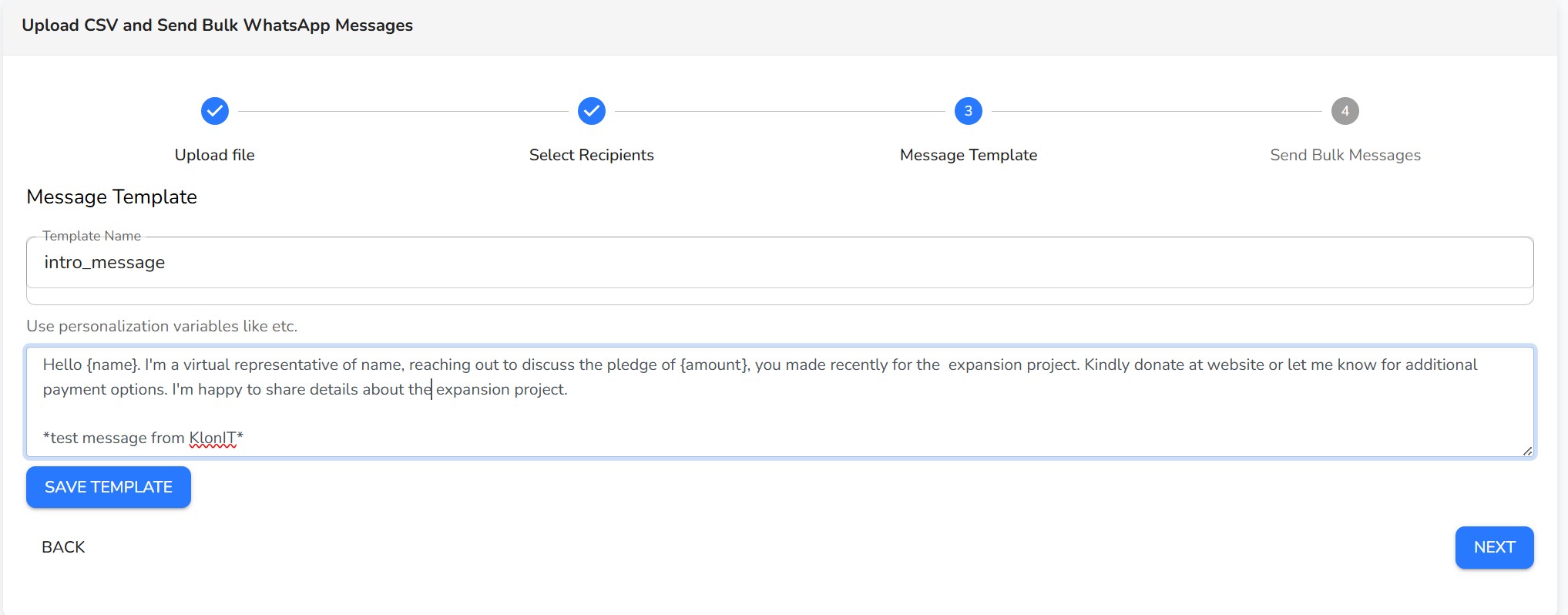Focus the Template Name input field

(x=778, y=263)
